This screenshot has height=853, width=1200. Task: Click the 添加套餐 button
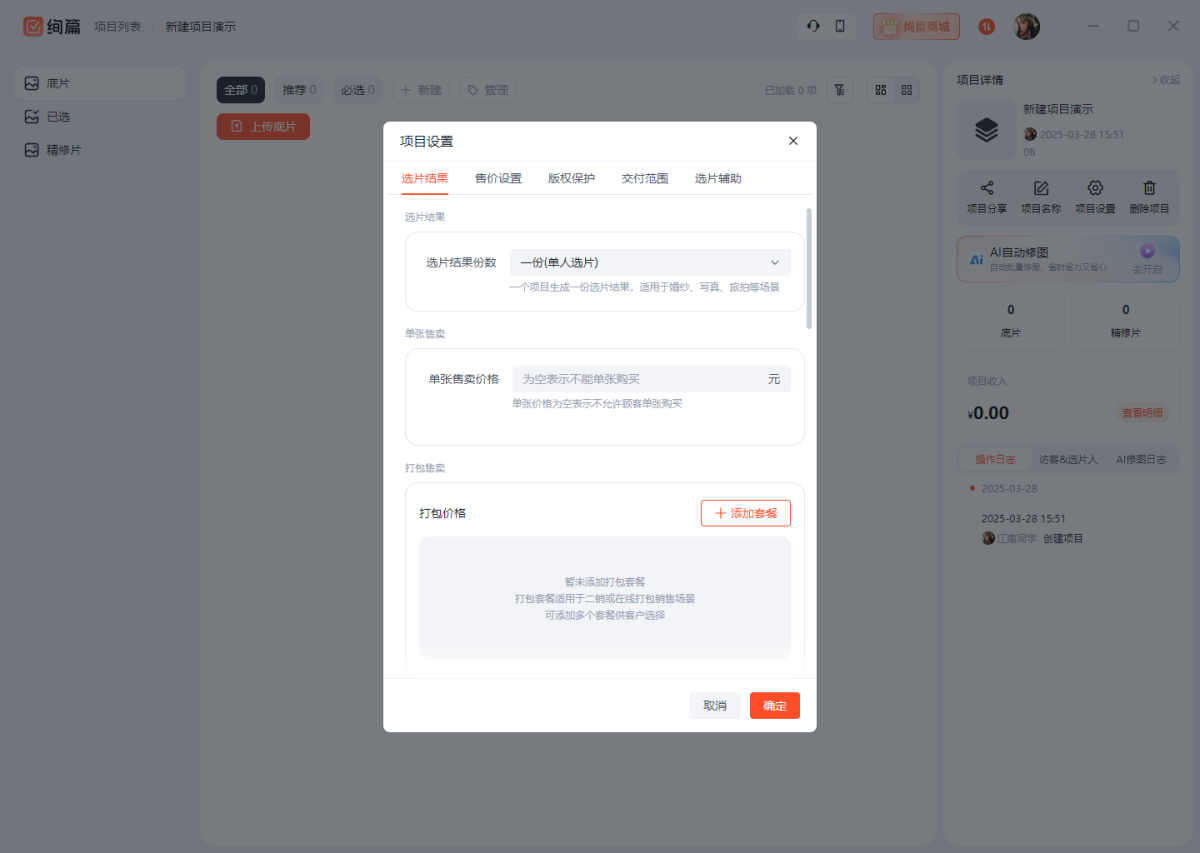[x=745, y=513]
